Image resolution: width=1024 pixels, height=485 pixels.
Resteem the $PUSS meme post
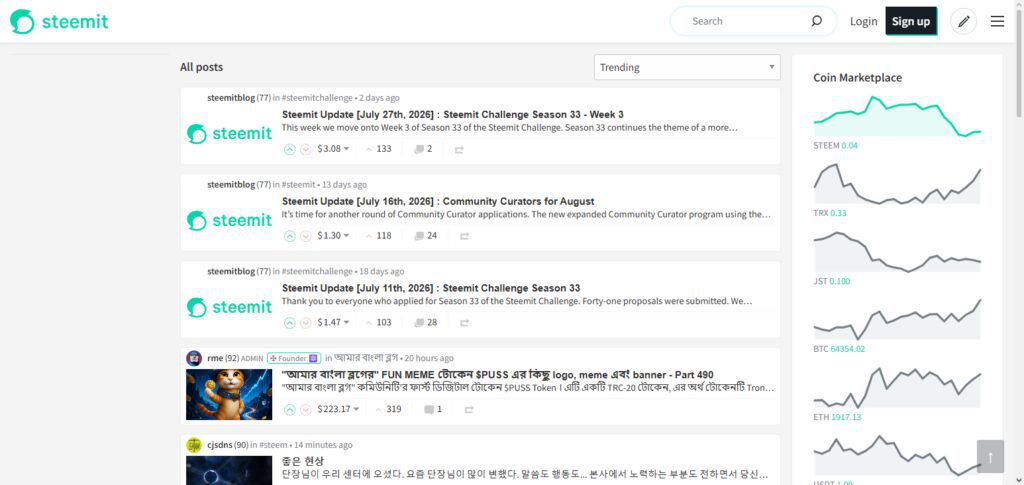point(469,410)
